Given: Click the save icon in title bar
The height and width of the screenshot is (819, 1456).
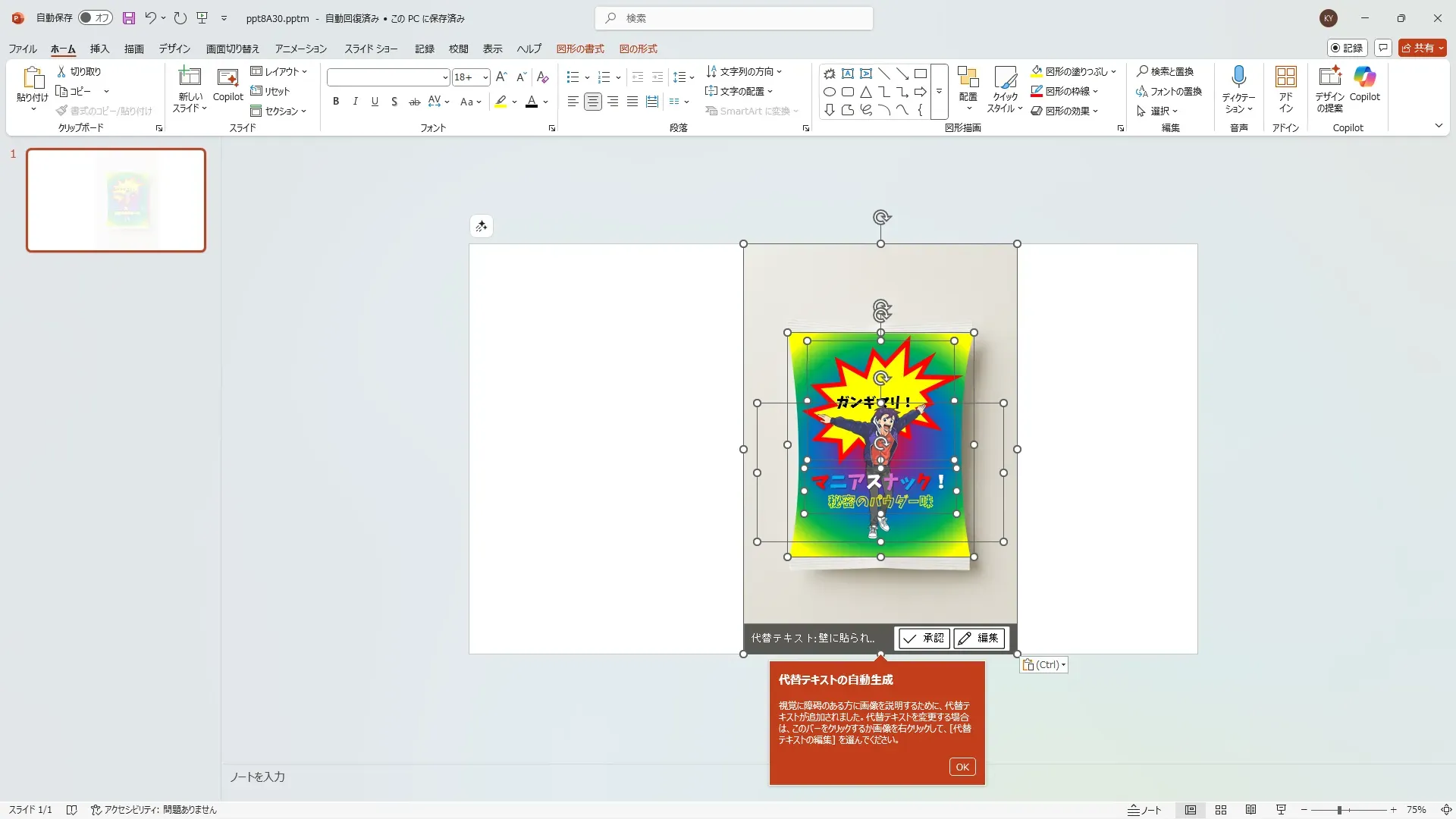Looking at the screenshot, I should pyautogui.click(x=129, y=18).
